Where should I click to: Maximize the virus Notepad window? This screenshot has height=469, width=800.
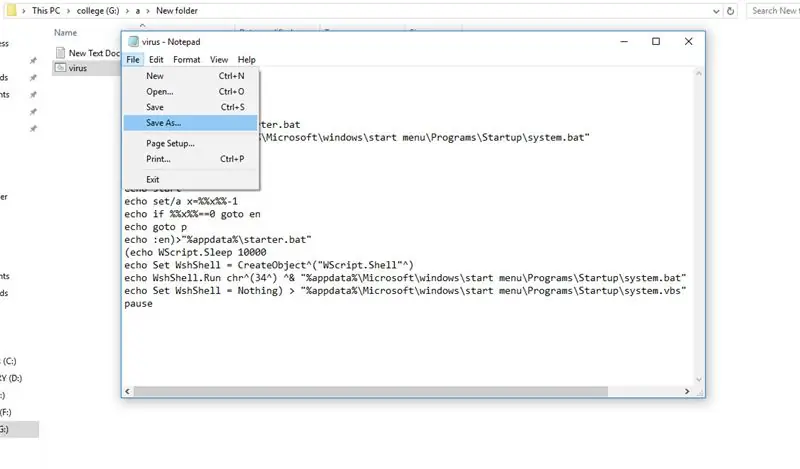(x=656, y=41)
